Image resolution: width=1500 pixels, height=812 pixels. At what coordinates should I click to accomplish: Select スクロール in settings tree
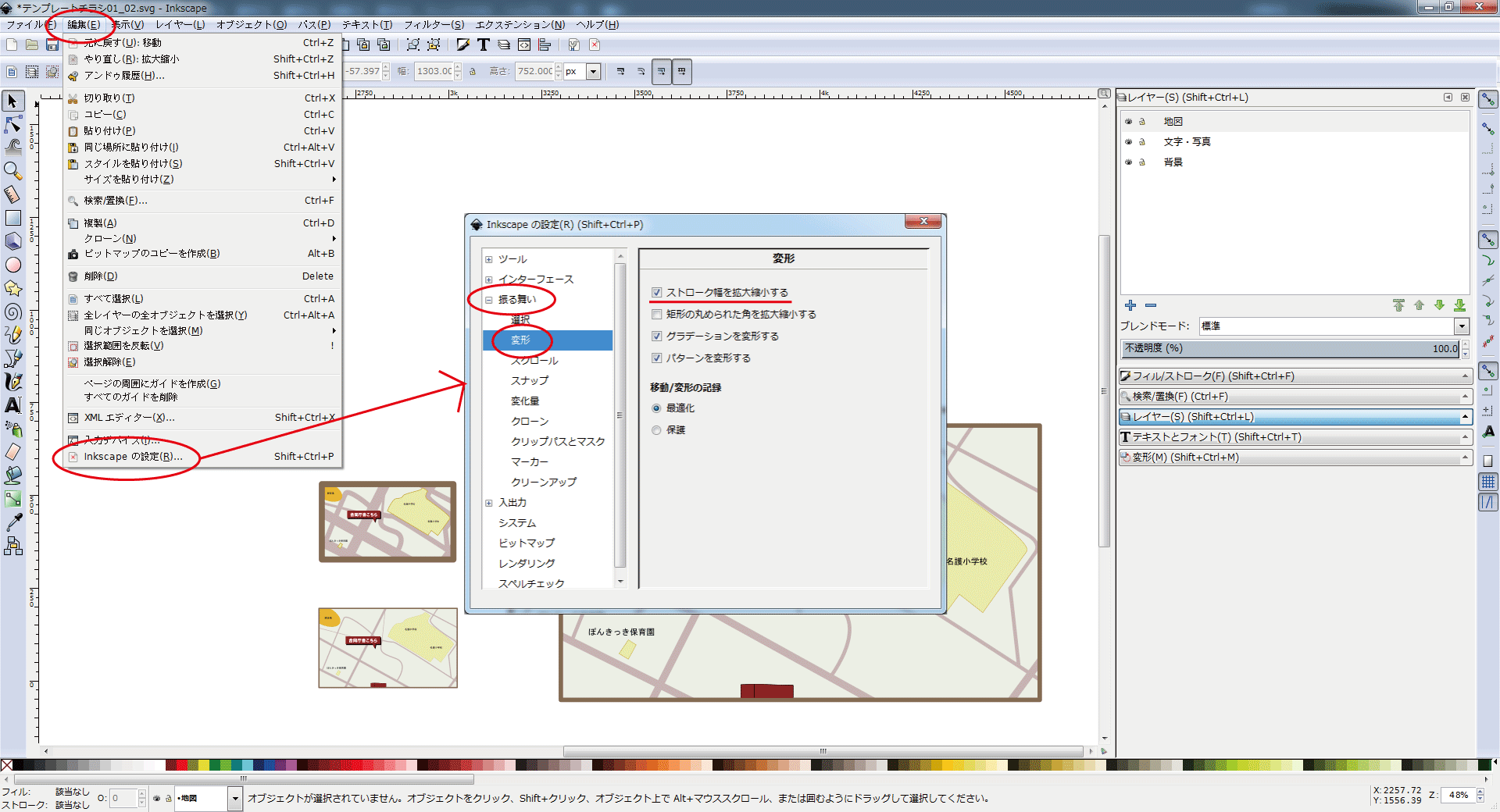pos(534,361)
